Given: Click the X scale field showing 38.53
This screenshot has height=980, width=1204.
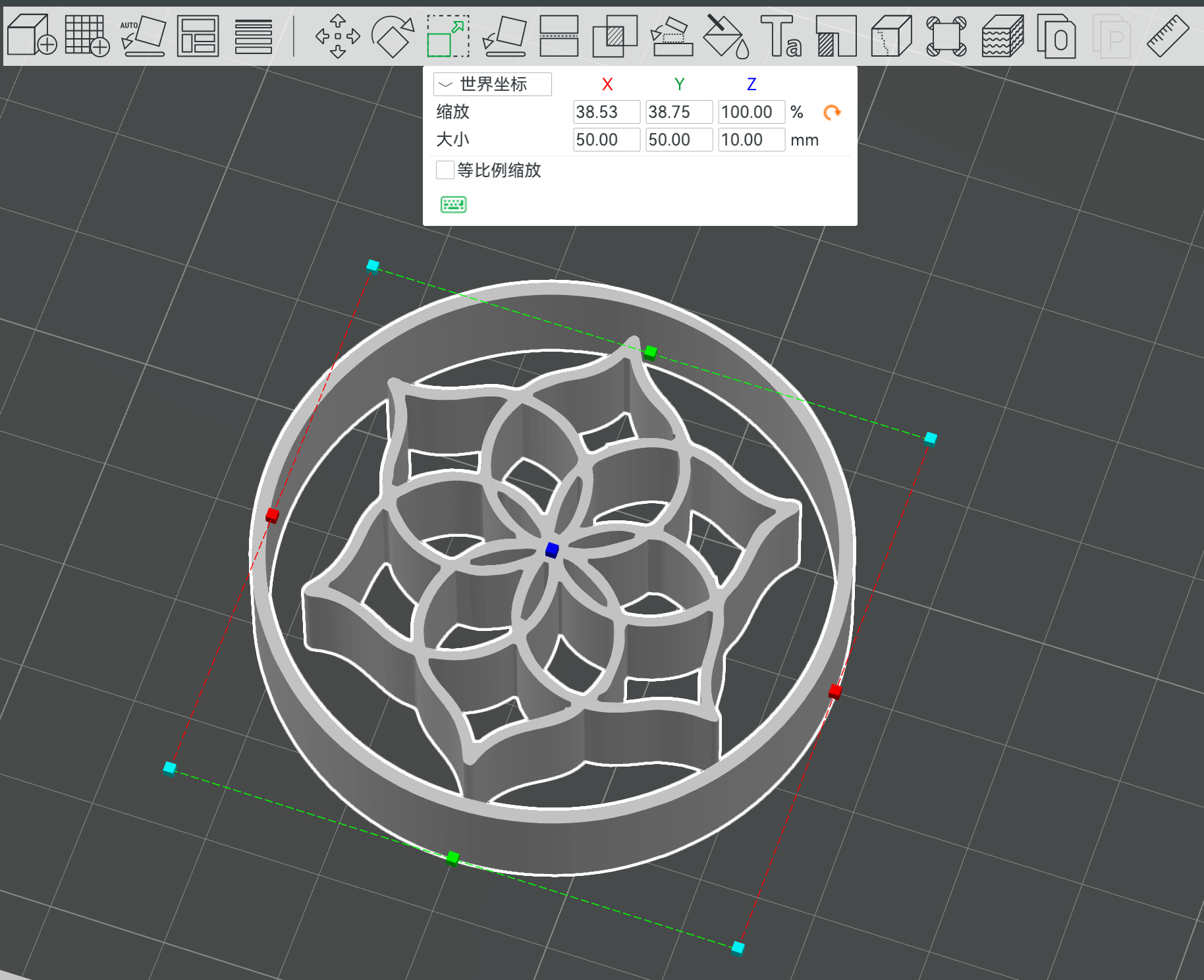Looking at the screenshot, I should point(607,112).
